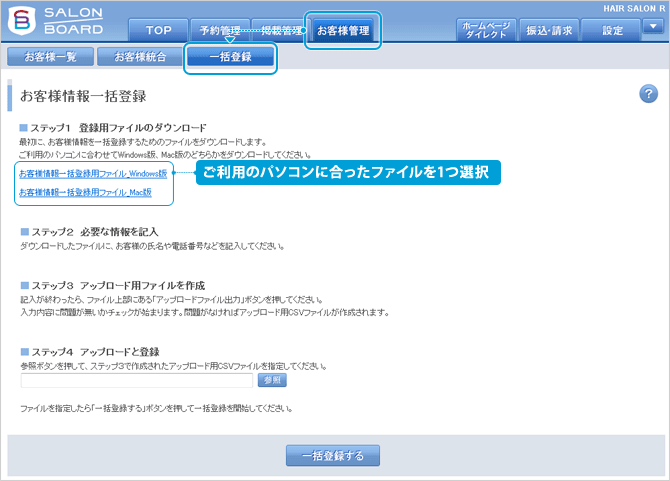670x481 pixels.
Task: Switch to the お客様統合 sub-tab
Action: pos(140,57)
